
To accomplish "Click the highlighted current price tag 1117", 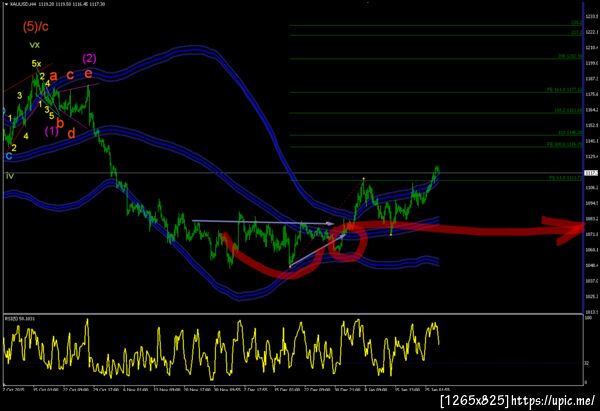I will [x=589, y=173].
